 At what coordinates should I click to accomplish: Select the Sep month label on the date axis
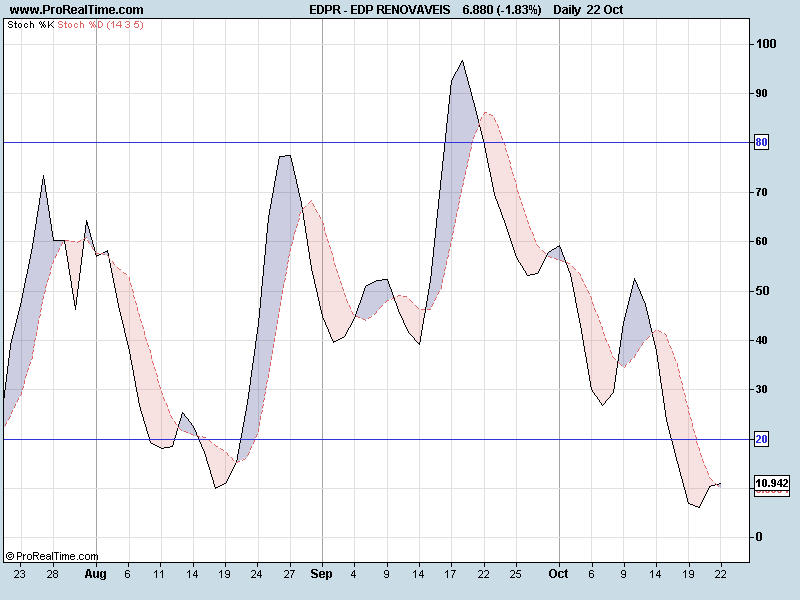tap(321, 574)
